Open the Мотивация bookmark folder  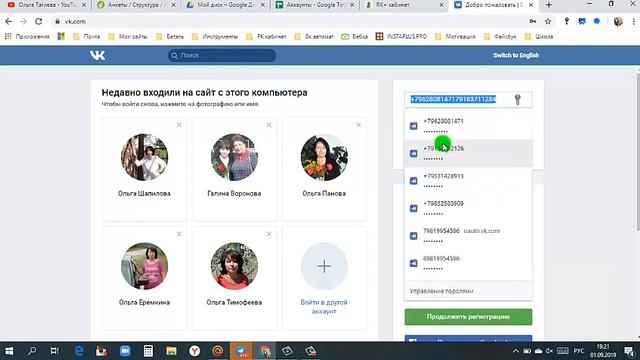point(455,36)
